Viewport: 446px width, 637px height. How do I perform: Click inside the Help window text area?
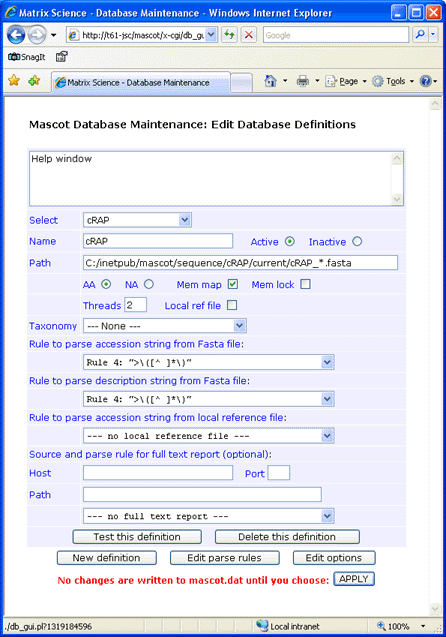point(210,178)
